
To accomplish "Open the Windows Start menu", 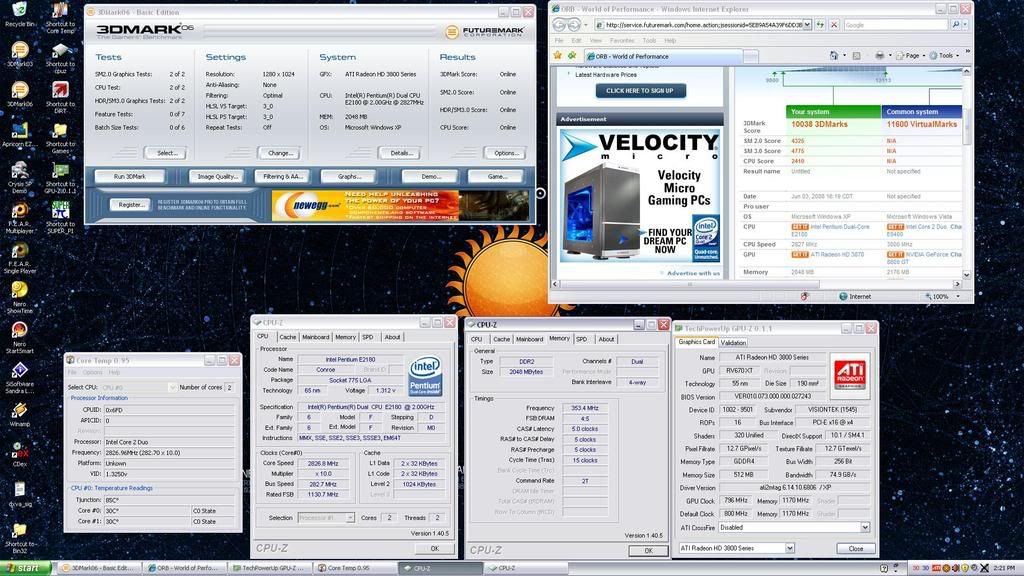I will [25, 568].
